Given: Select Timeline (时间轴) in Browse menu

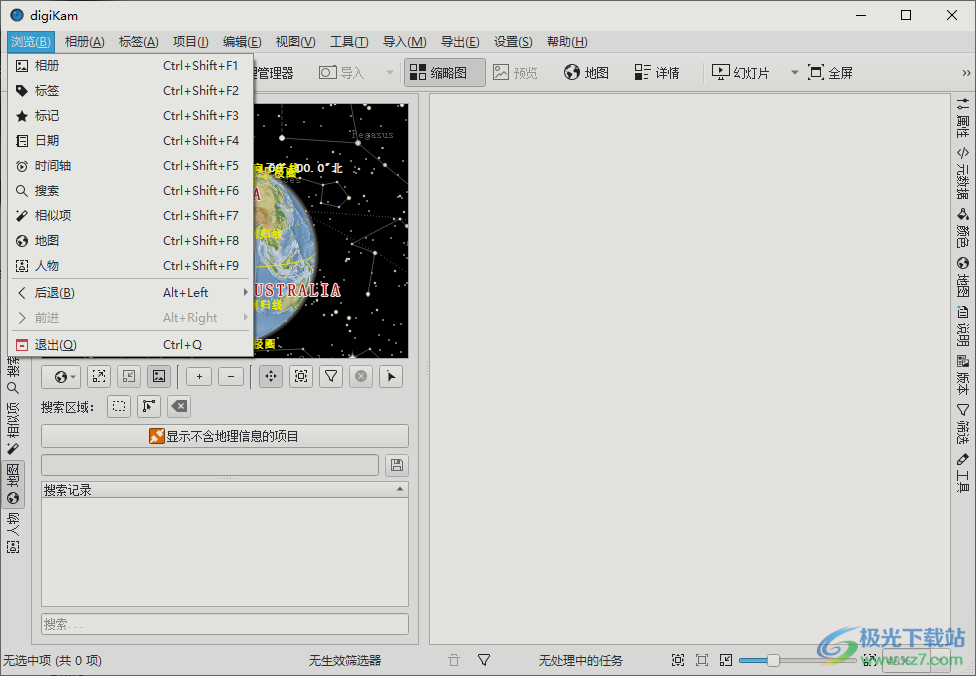Looking at the screenshot, I should tap(53, 166).
